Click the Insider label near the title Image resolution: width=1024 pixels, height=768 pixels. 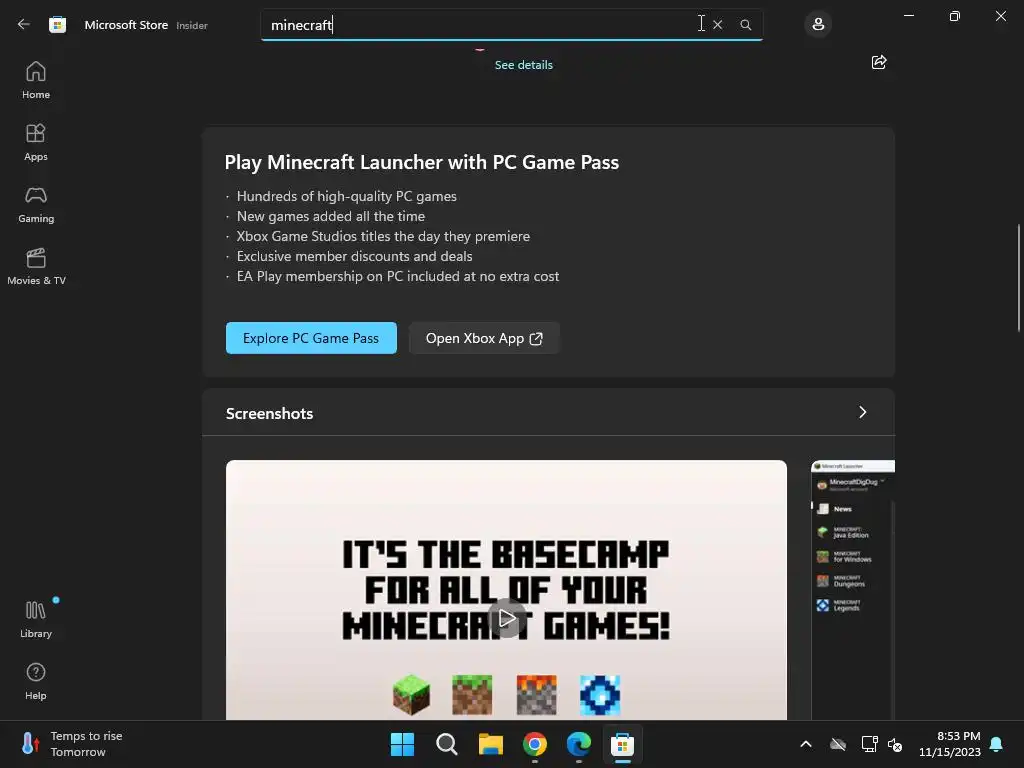(192, 25)
